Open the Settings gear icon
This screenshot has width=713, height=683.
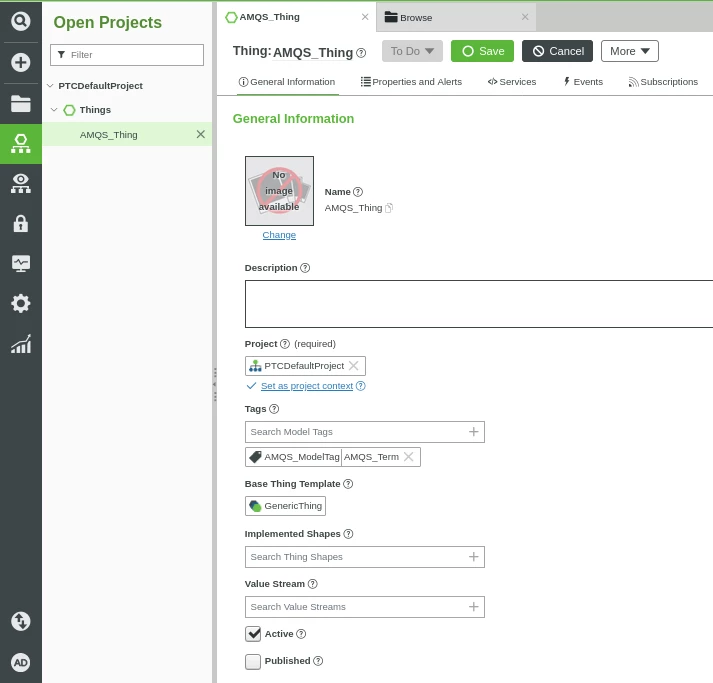click(x=20, y=303)
